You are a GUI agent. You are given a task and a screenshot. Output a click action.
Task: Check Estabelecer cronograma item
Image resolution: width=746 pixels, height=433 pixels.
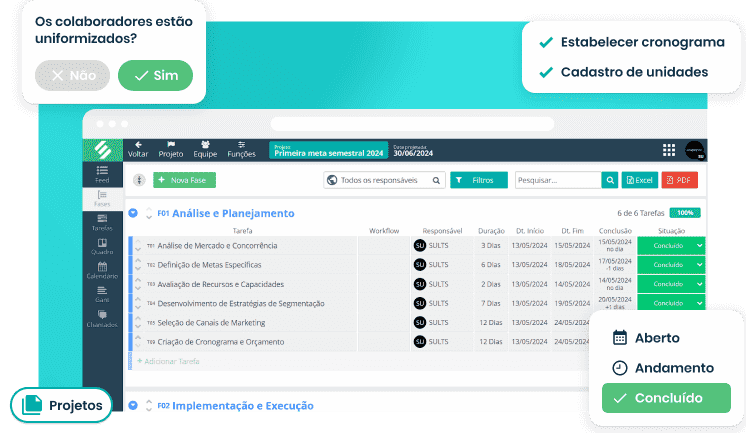(x=632, y=42)
